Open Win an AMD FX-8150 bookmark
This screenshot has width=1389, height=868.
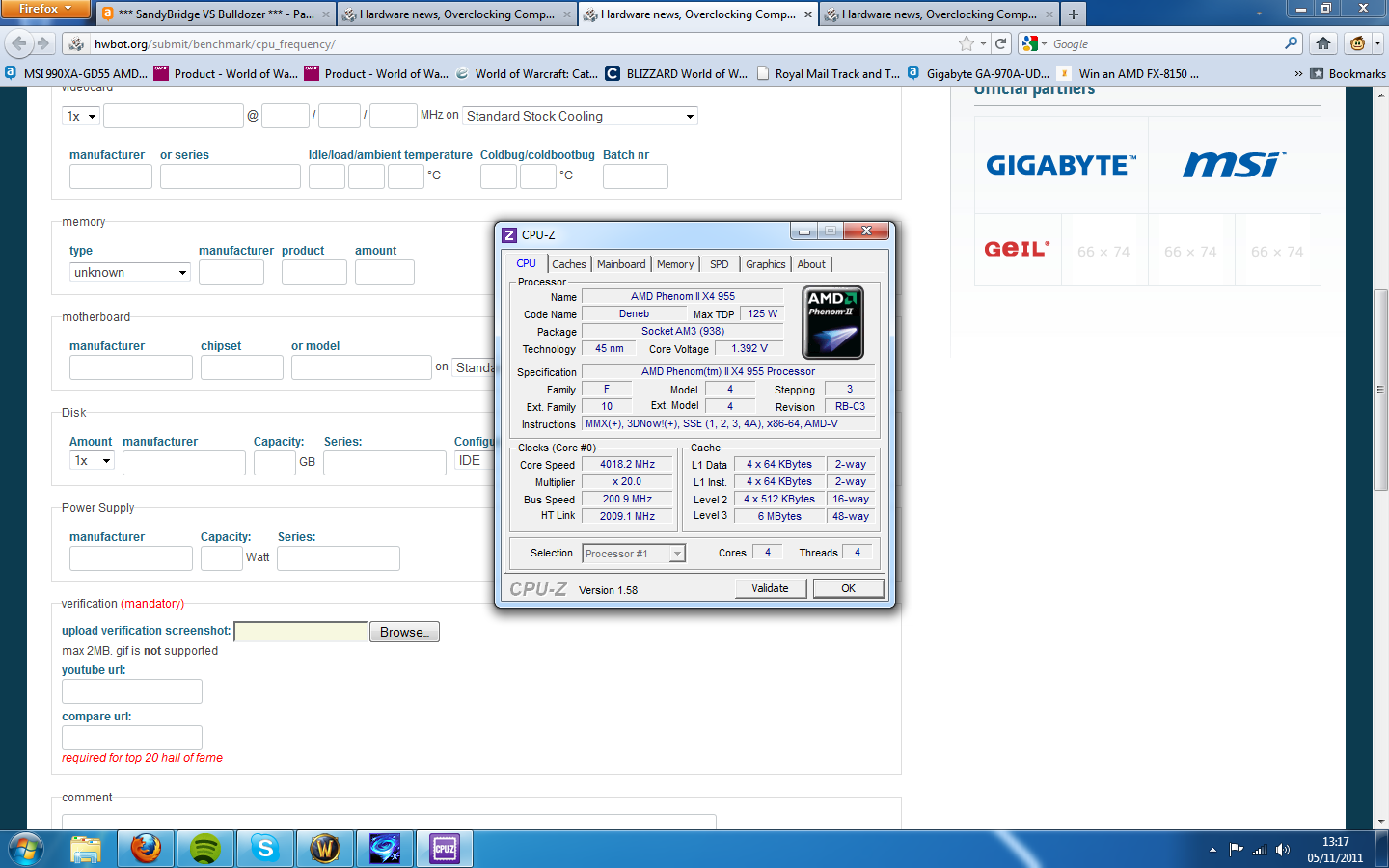[1130, 73]
